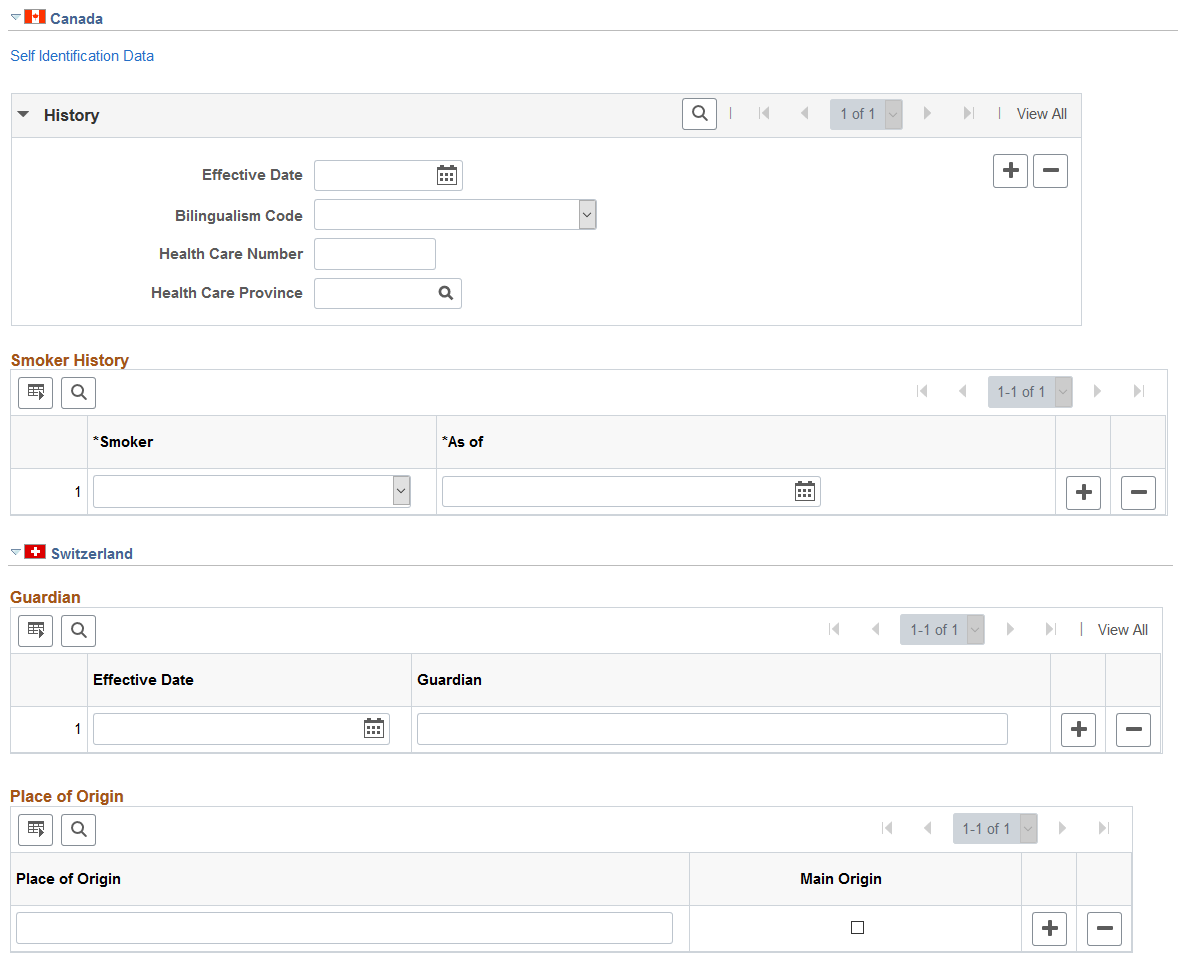This screenshot has height=963, width=1190.
Task: Click the Health Care Number field
Action: (x=375, y=254)
